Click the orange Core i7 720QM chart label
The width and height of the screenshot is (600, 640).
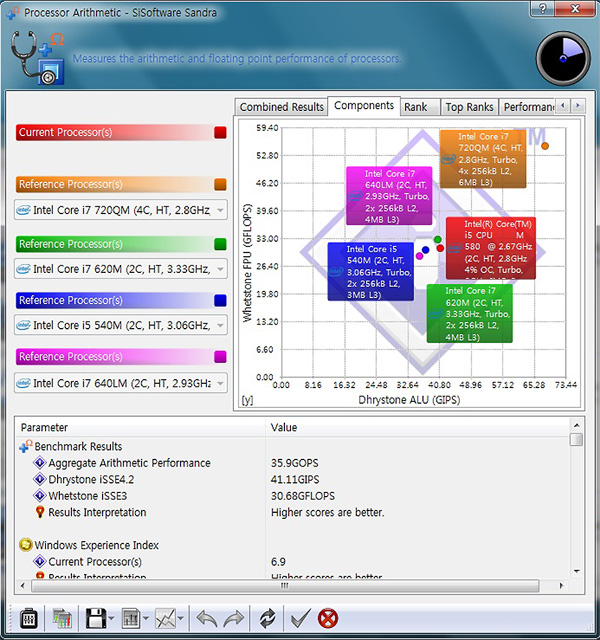tap(483, 159)
